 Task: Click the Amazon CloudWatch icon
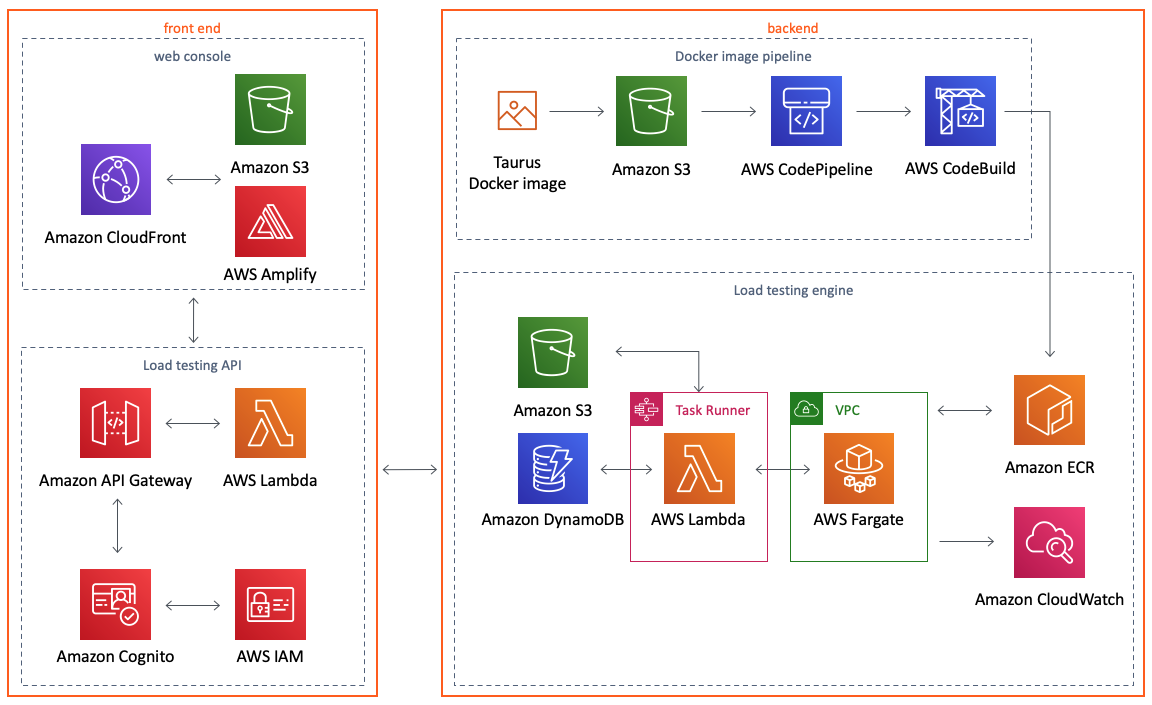[x=1049, y=543]
